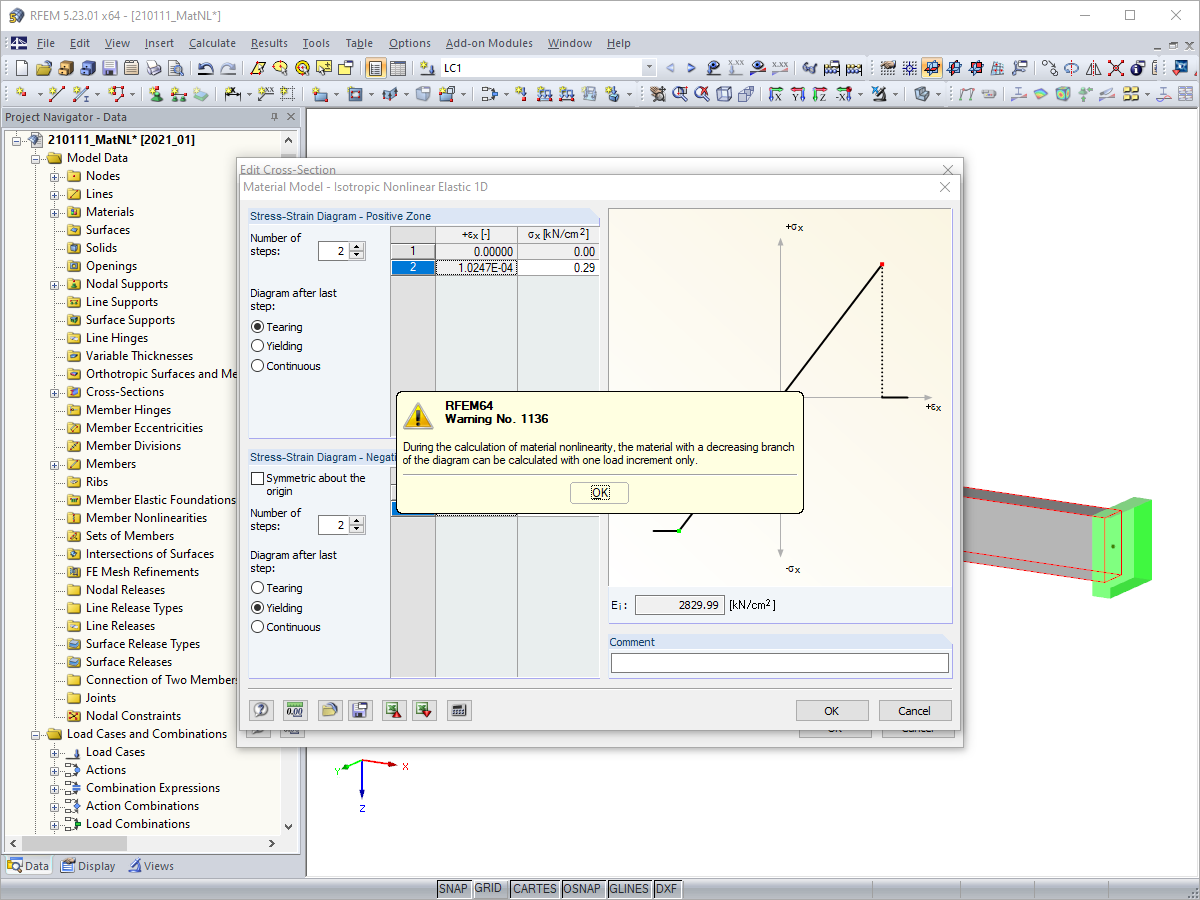Click the units and decimal places icon (0.00)

point(294,711)
